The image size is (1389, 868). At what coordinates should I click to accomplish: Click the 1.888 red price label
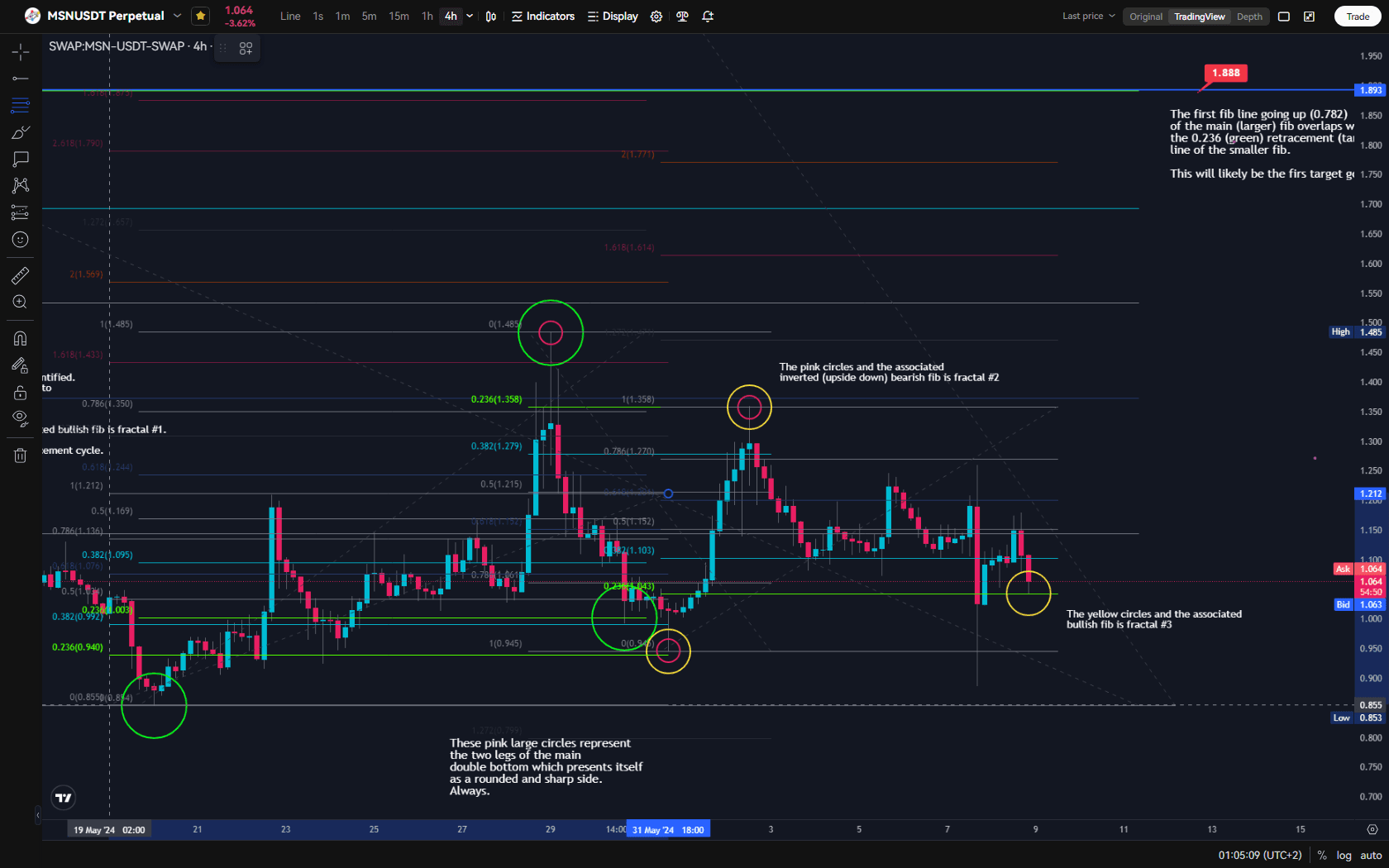pyautogui.click(x=1226, y=73)
